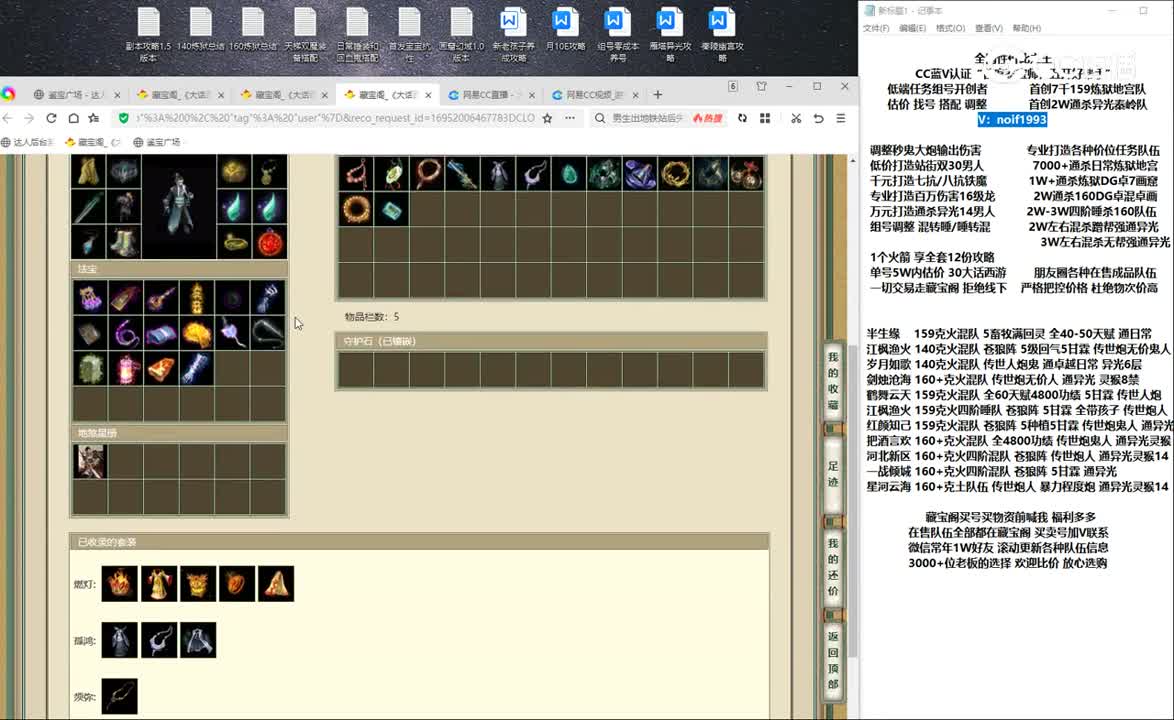Viewport: 1174px width, 720px height.
Task: Select the 副本攻略1.5版本 desktop file
Action: click(x=148, y=34)
